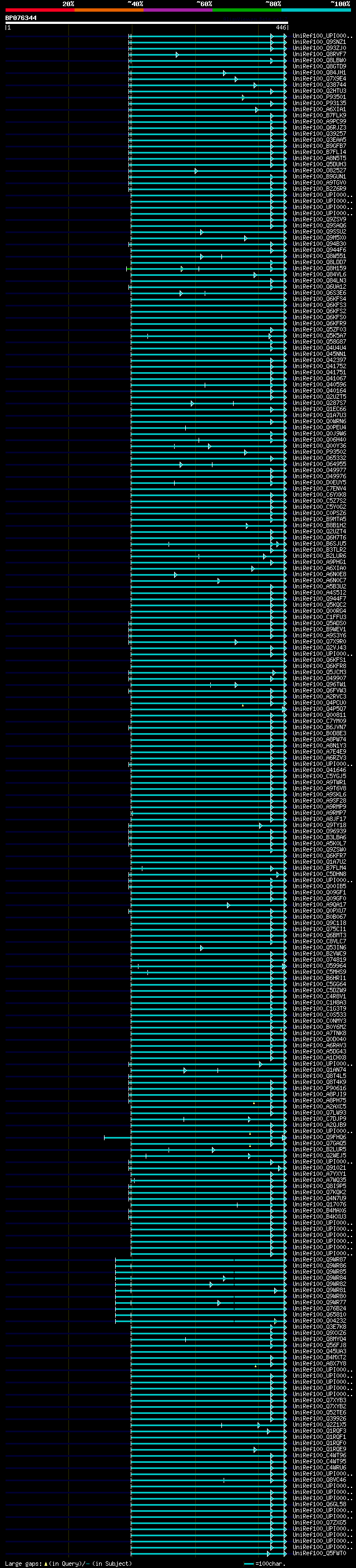Select hit label UniRef100_C1FFU3
The height and width of the screenshot is (1568, 356).
(319, 617)
